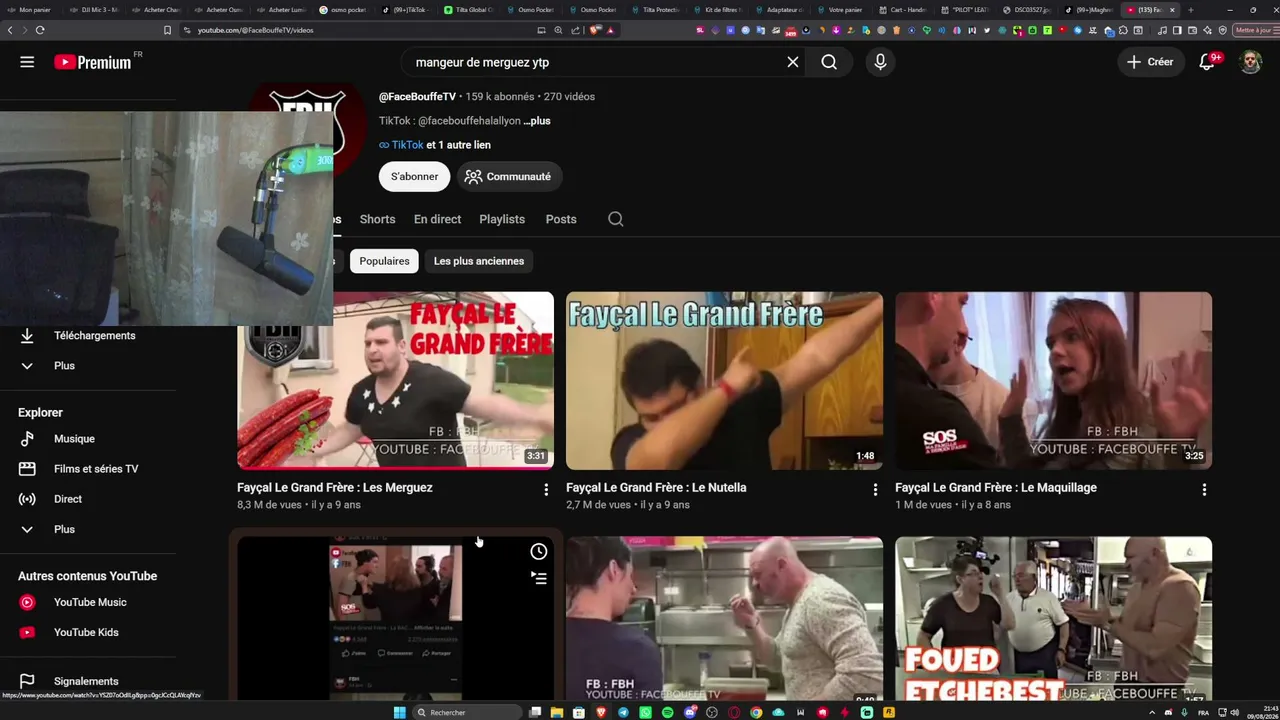The width and height of the screenshot is (1280, 720).
Task: Open the account avatar menu
Action: tap(1250, 62)
